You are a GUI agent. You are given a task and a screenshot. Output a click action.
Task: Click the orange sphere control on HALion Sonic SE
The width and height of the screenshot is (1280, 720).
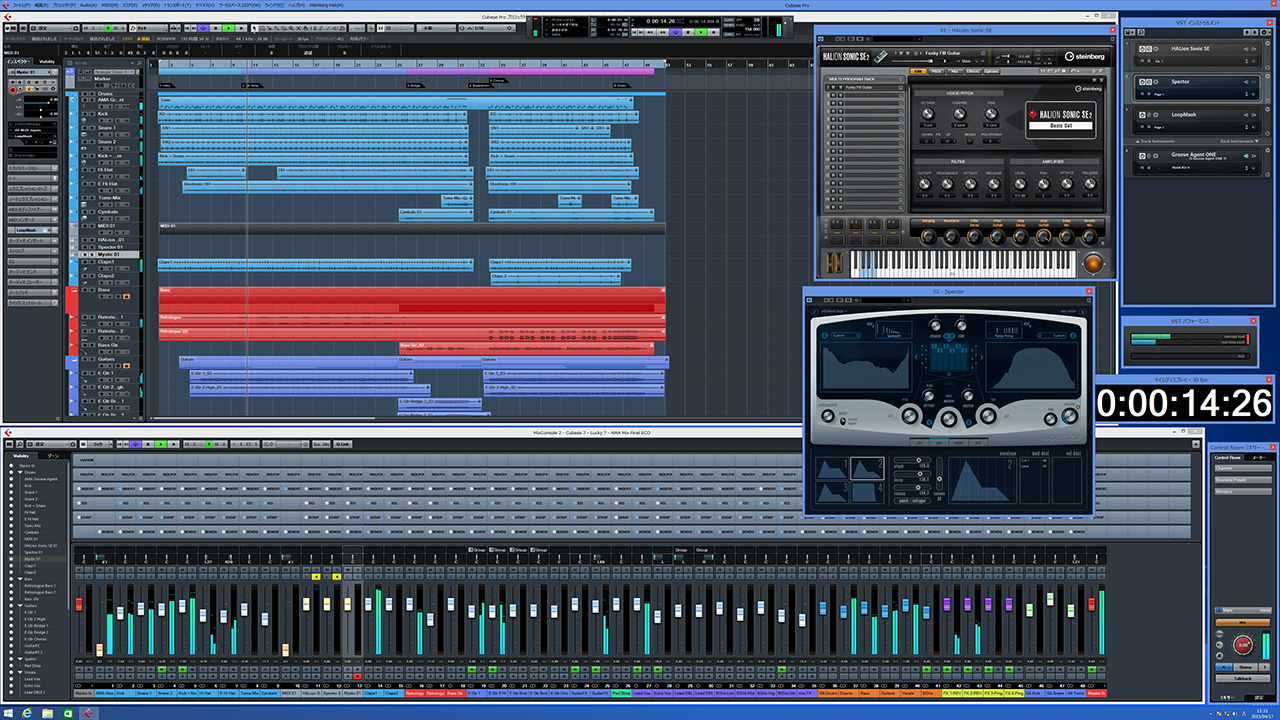coord(1094,264)
